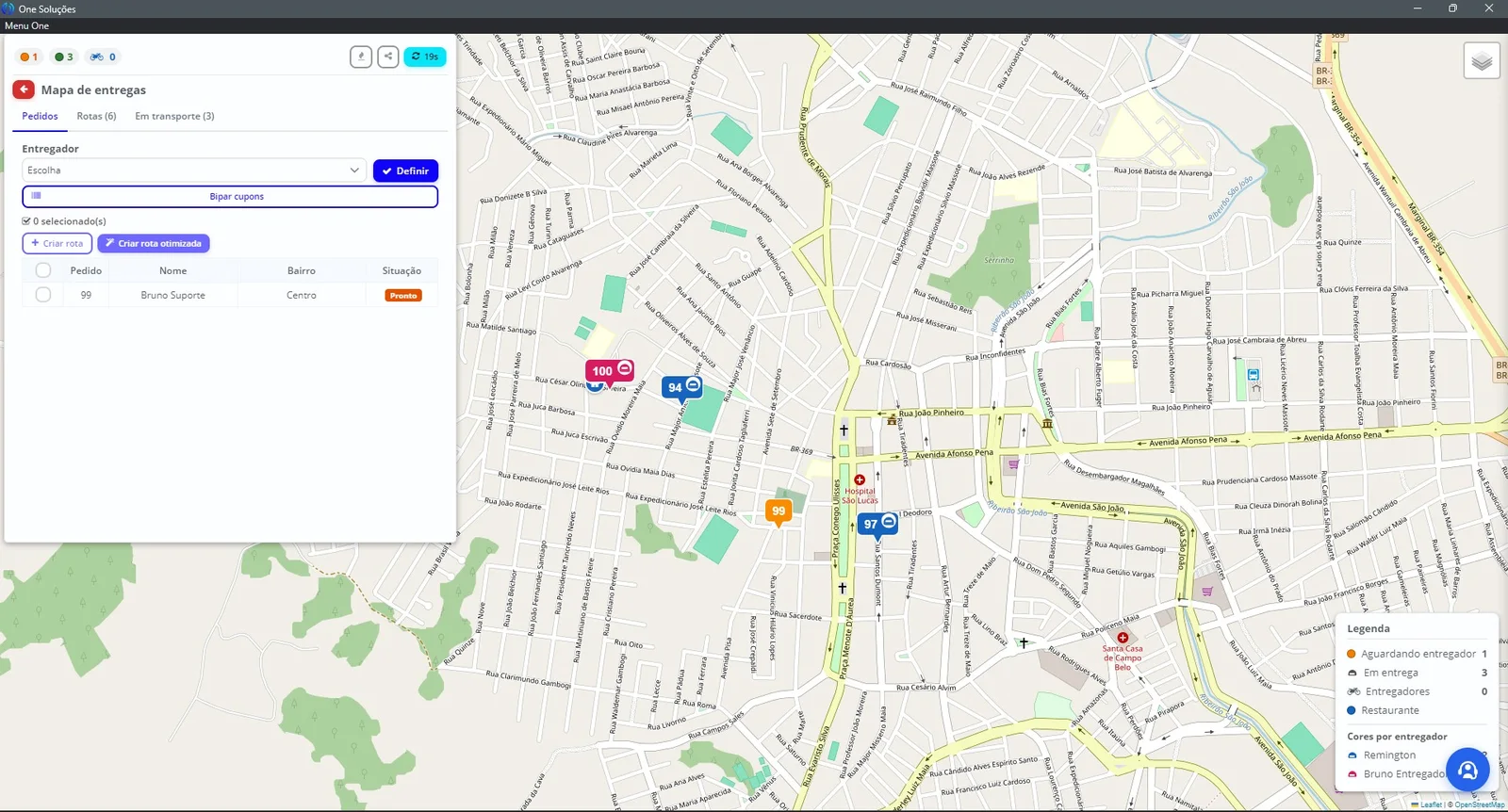Open the share icon button
The width and height of the screenshot is (1508, 812).
click(388, 57)
